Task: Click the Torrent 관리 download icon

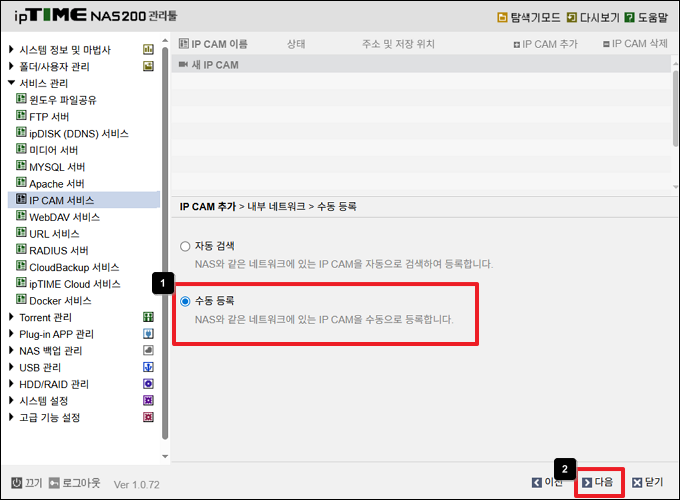Action: click(148, 318)
